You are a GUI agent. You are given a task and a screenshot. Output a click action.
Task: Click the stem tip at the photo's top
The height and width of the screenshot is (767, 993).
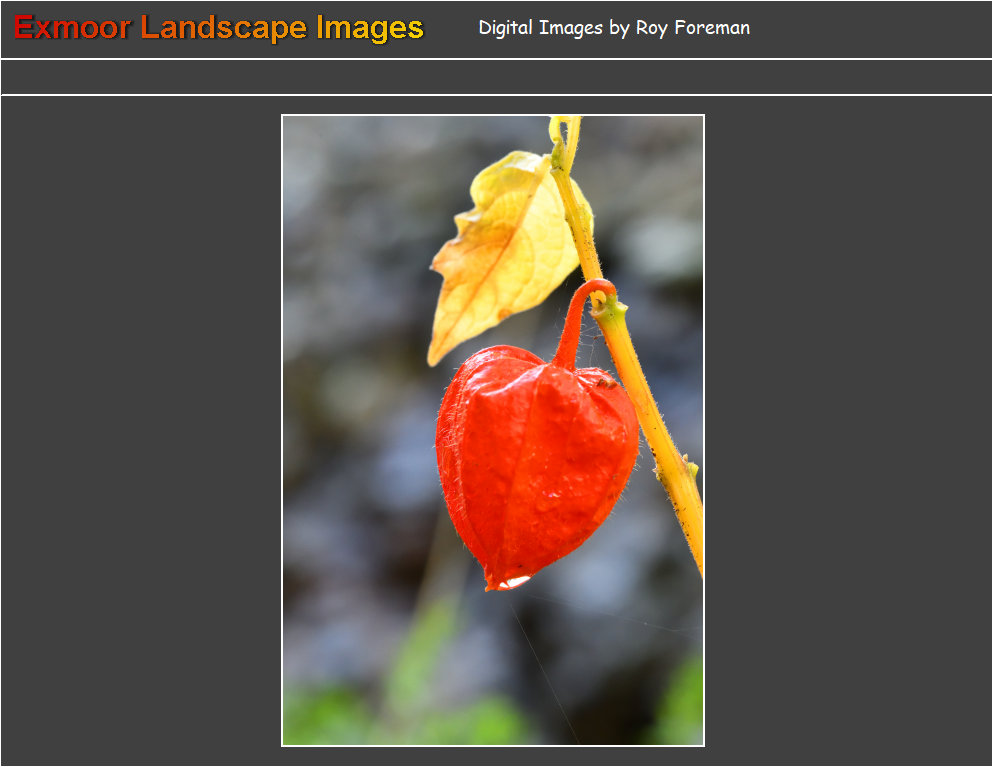click(564, 128)
